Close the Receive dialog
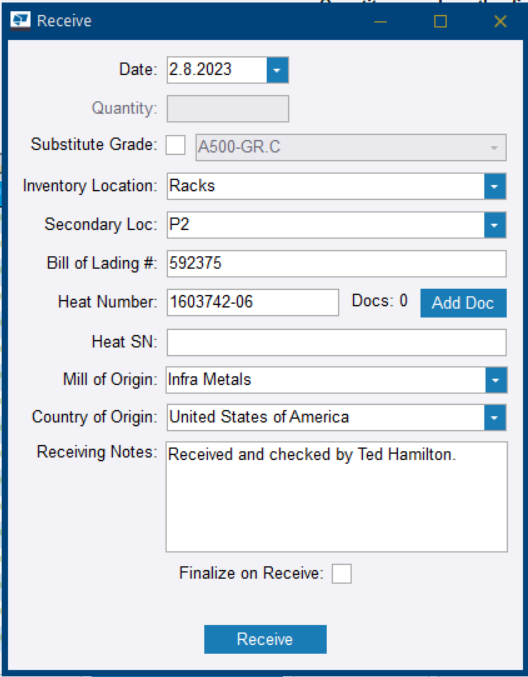The width and height of the screenshot is (528, 677). 500,21
